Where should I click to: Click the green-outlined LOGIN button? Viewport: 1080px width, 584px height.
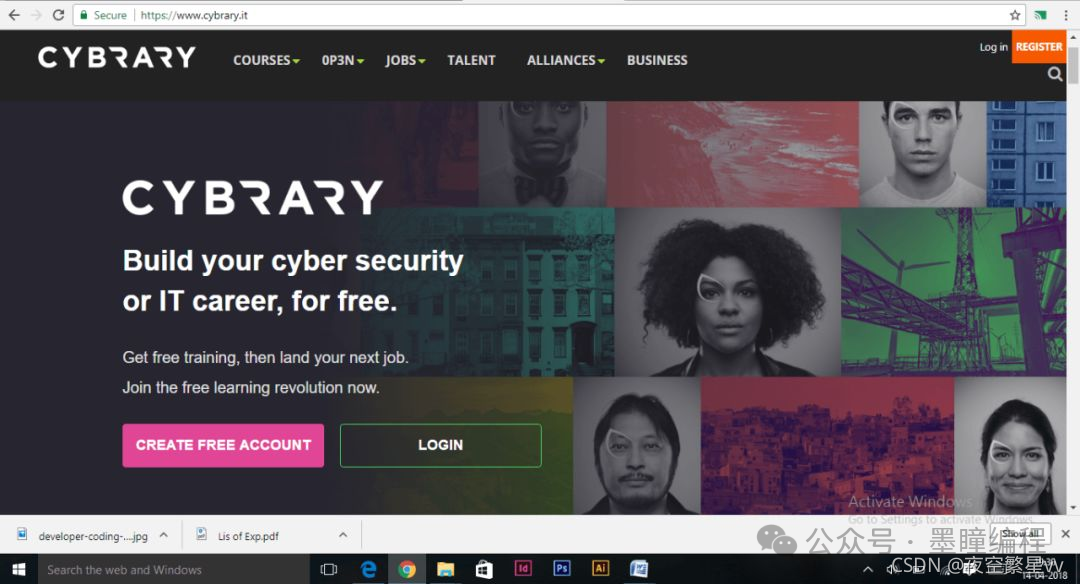[441, 446]
